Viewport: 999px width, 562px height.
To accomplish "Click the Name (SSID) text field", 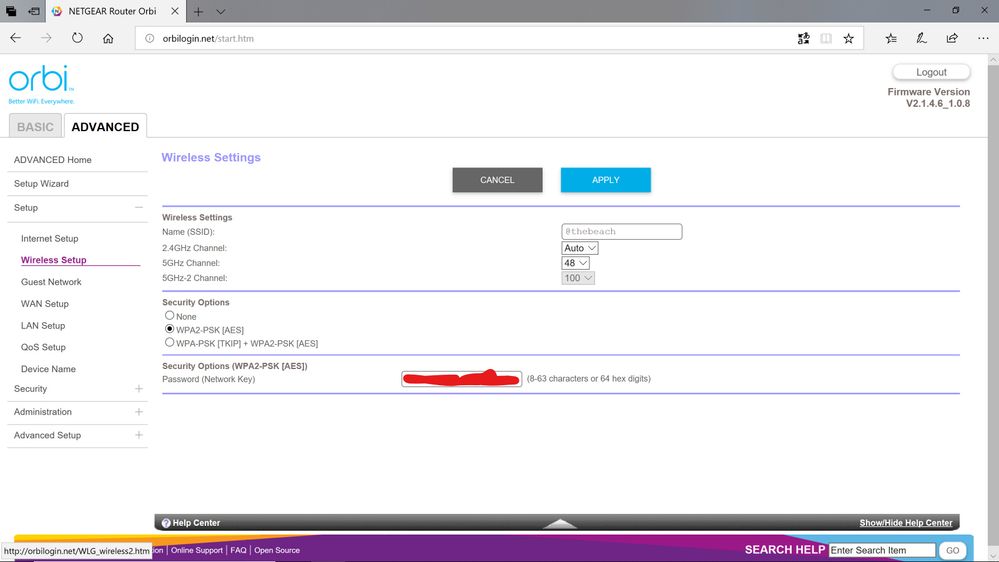I will (621, 232).
